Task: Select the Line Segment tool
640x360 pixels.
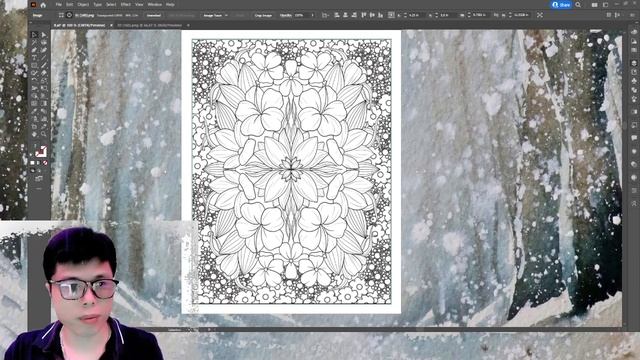Action: tap(44, 58)
